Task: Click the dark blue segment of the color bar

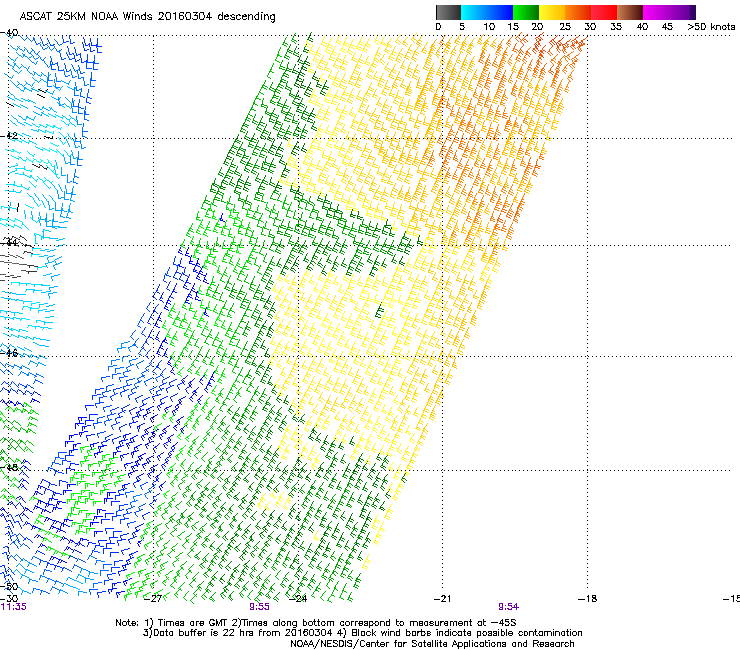Action: pos(500,12)
